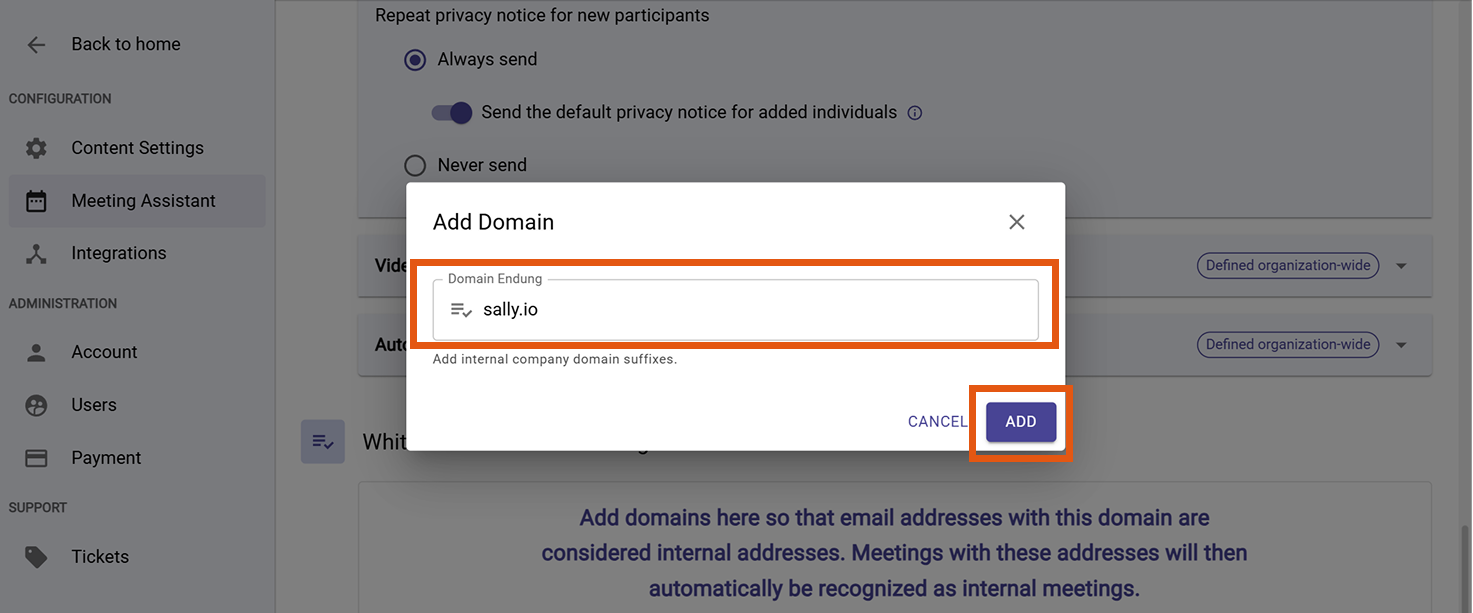Click the Whitelist section list-check icon
The image size is (1473, 613).
pyautogui.click(x=323, y=441)
